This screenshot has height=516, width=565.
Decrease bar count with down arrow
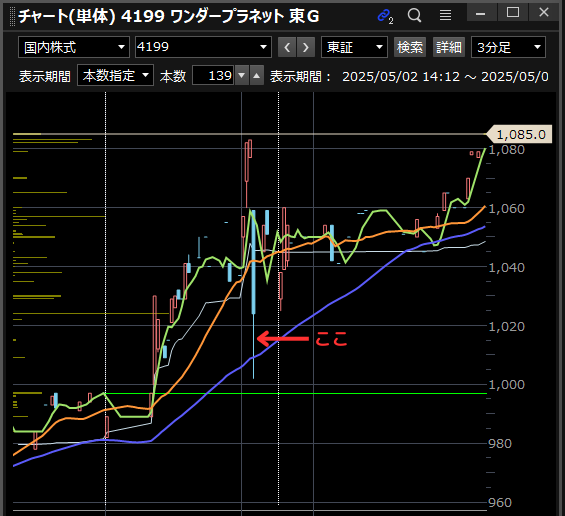(242, 75)
